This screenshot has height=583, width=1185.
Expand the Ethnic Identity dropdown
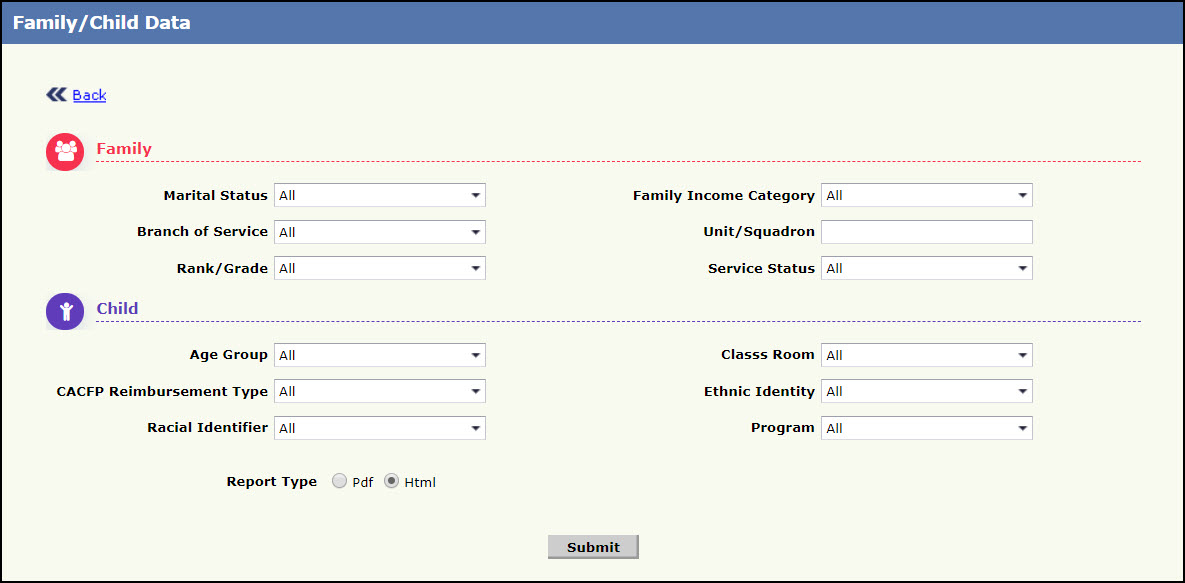pyautogui.click(x=926, y=392)
